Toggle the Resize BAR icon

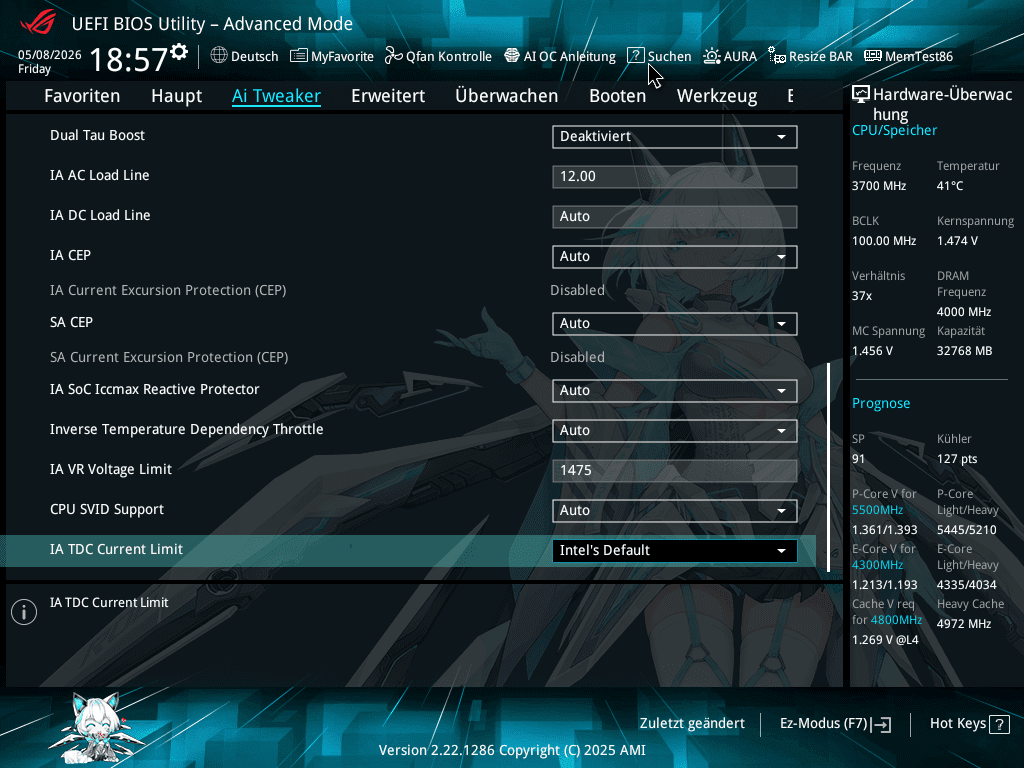tap(776, 56)
